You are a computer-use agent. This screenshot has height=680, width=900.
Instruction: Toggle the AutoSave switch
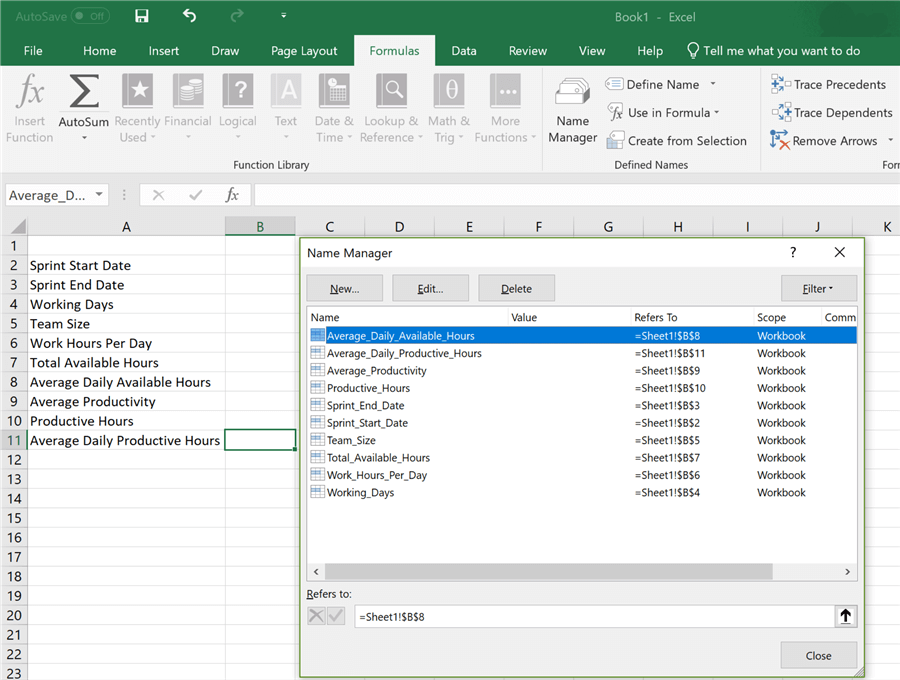tap(90, 17)
